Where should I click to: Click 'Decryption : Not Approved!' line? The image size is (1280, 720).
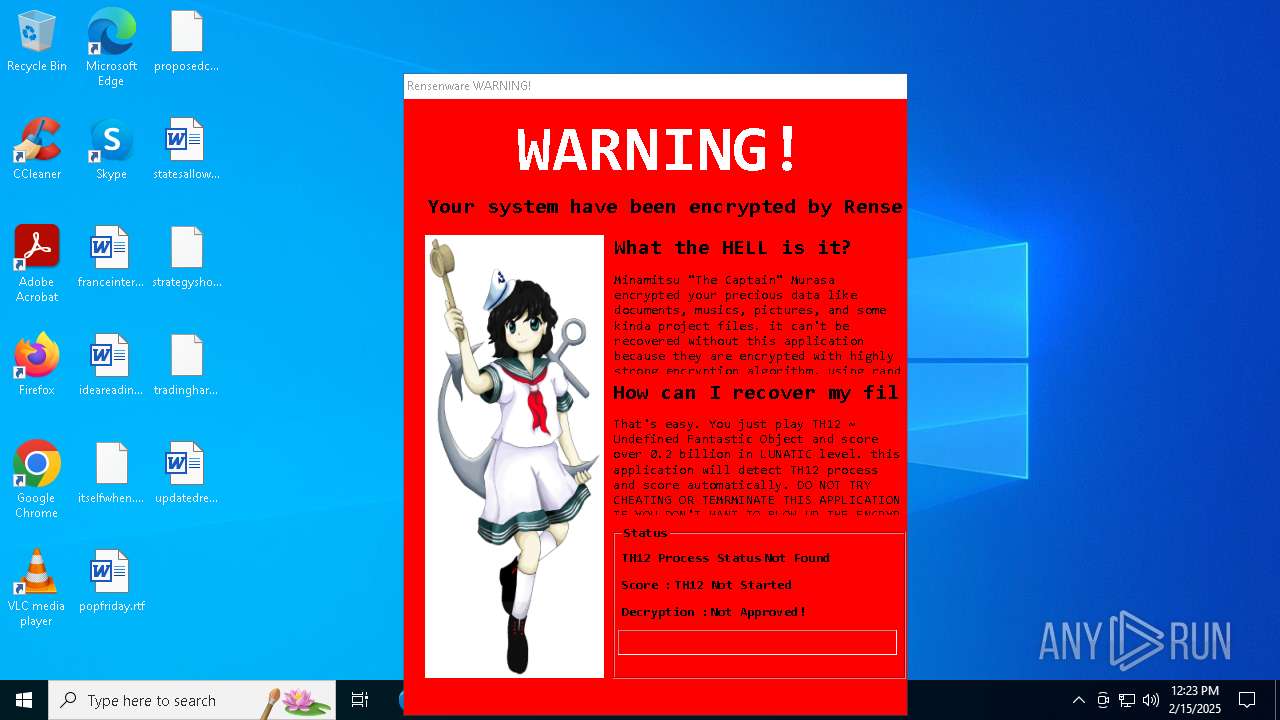point(713,612)
